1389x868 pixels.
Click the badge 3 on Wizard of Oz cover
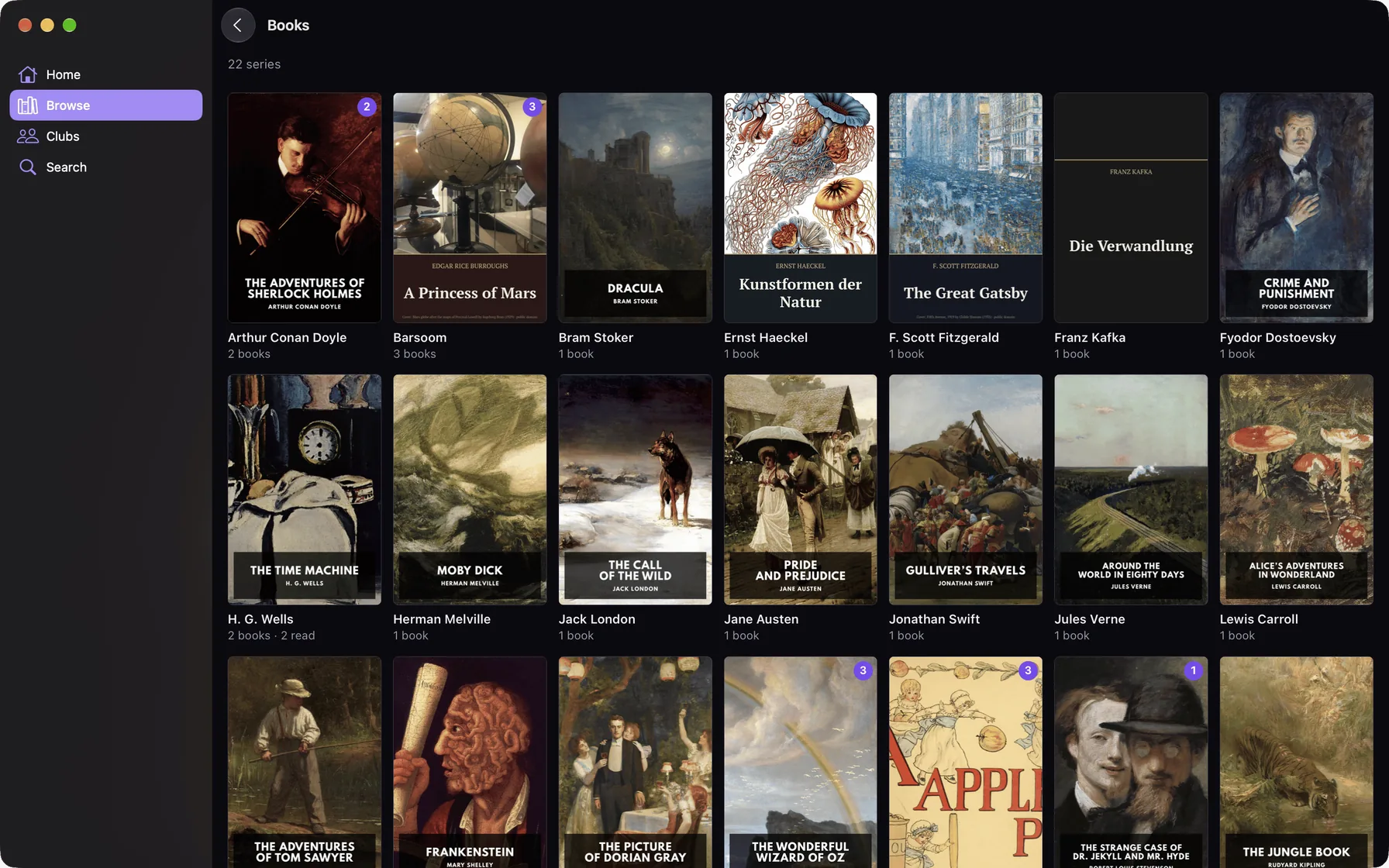[x=863, y=670]
